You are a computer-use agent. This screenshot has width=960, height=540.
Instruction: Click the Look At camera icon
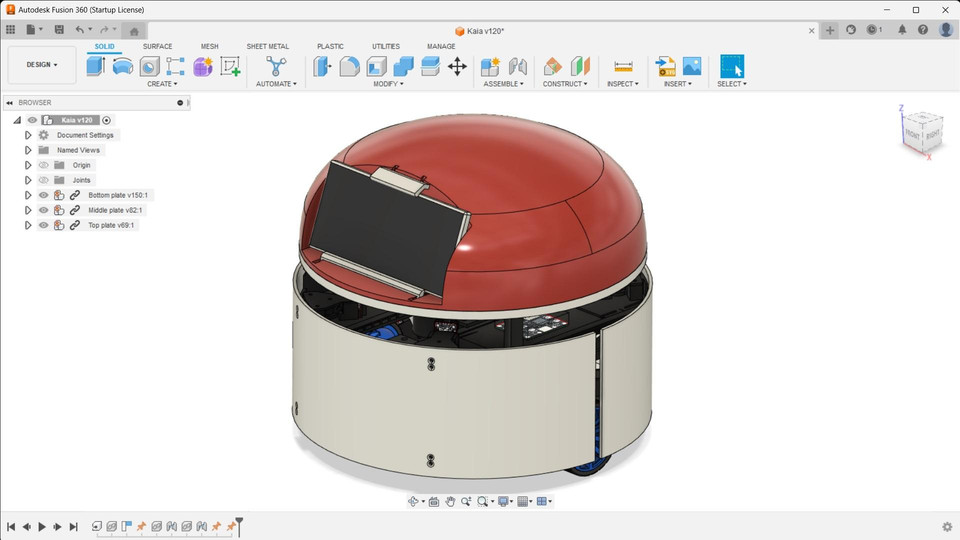point(434,501)
